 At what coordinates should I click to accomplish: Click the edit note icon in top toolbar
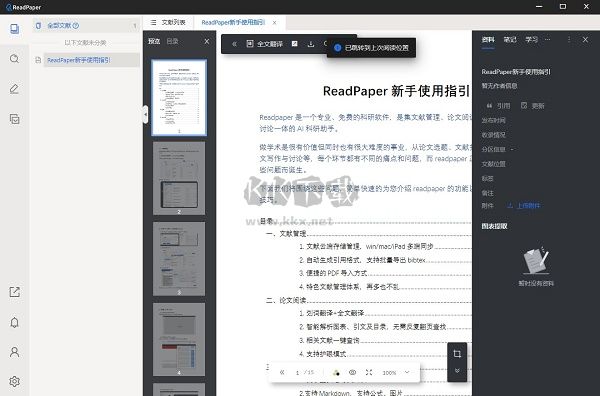[x=295, y=44]
